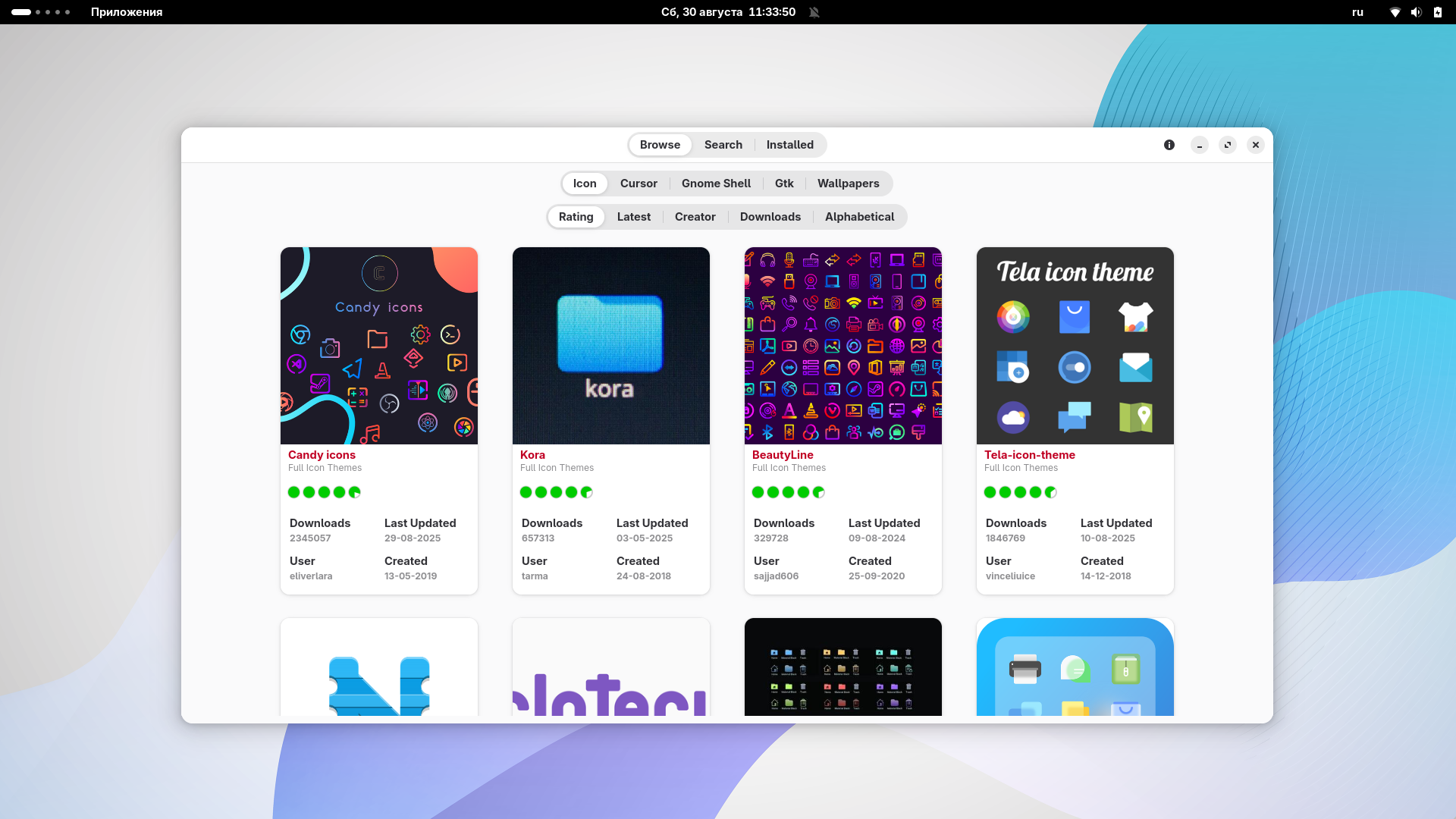
Task: Click the Candy icons rating dots
Action: coord(325,492)
